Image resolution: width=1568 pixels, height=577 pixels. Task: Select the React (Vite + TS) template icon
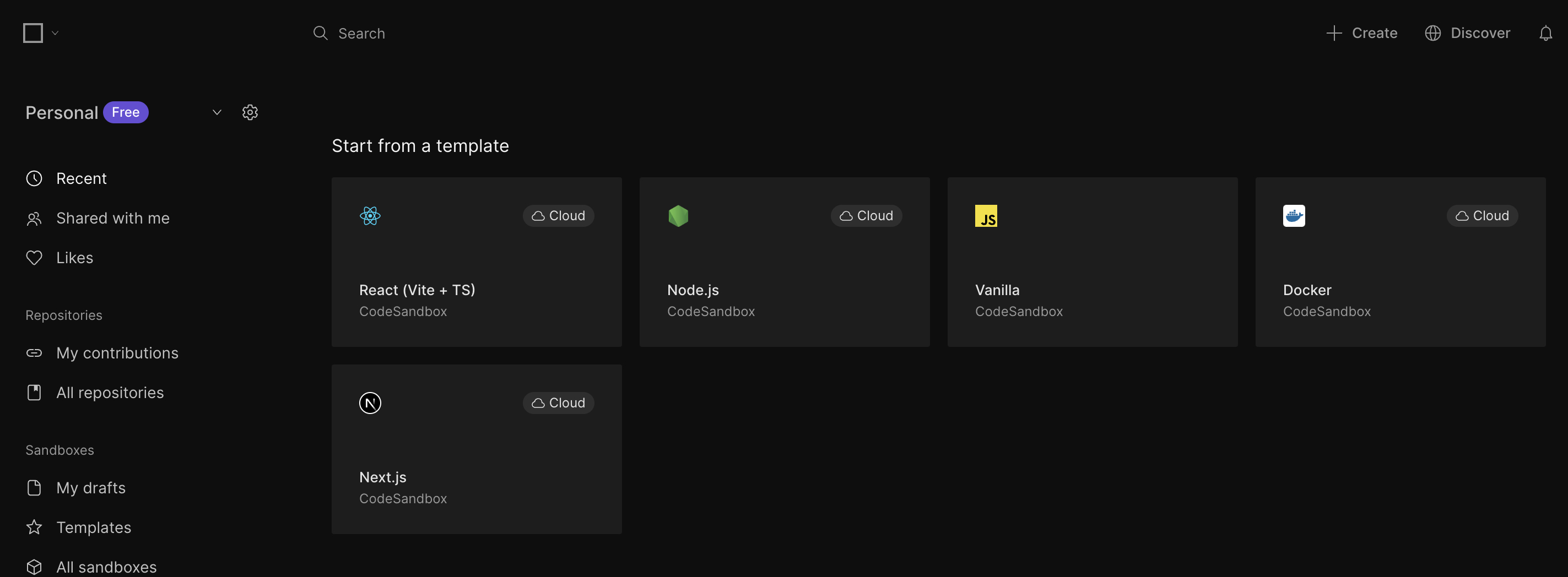(370, 215)
